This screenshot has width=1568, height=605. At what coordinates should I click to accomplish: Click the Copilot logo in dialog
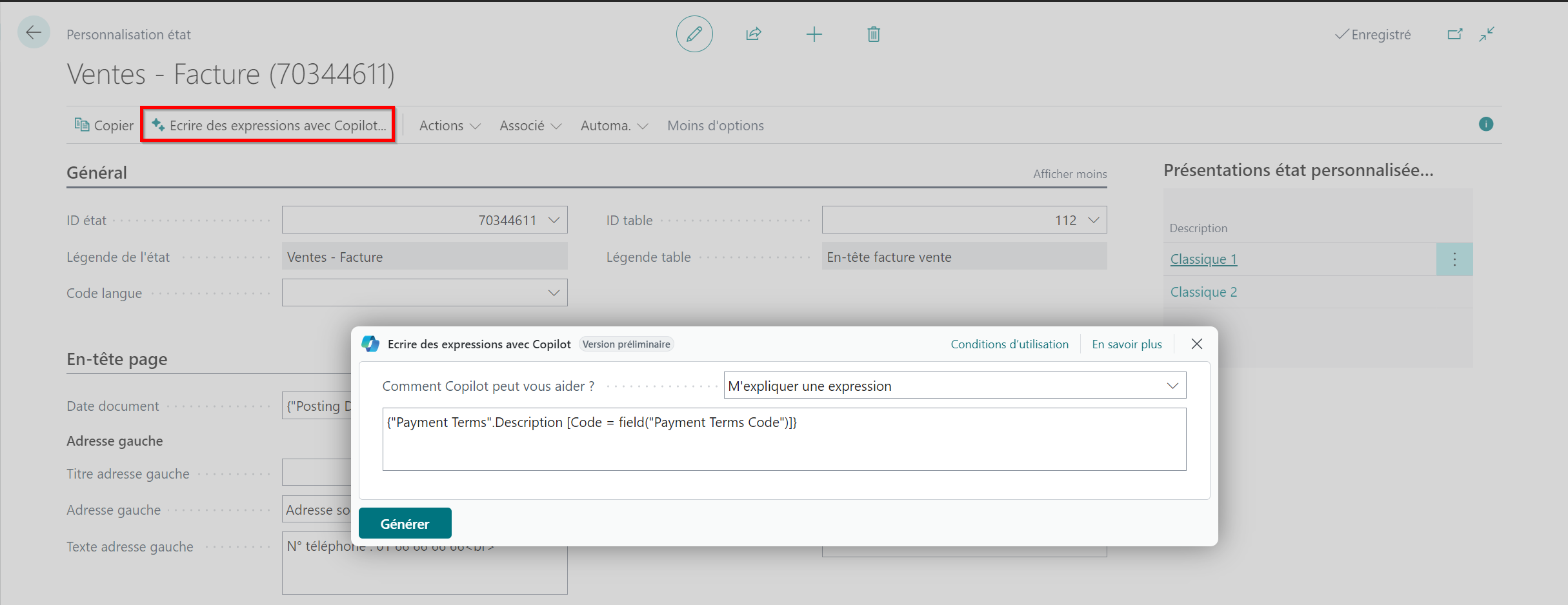370,344
